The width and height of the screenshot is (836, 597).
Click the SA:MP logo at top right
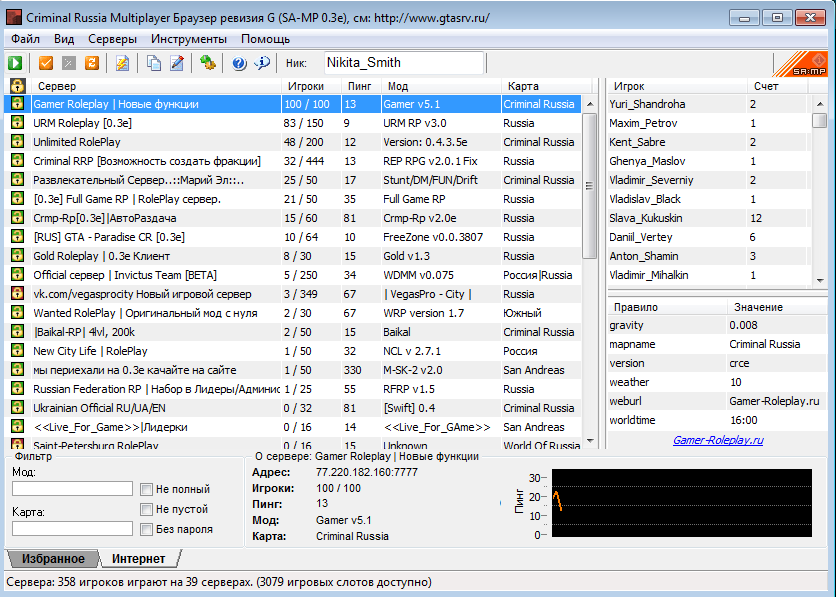click(800, 64)
